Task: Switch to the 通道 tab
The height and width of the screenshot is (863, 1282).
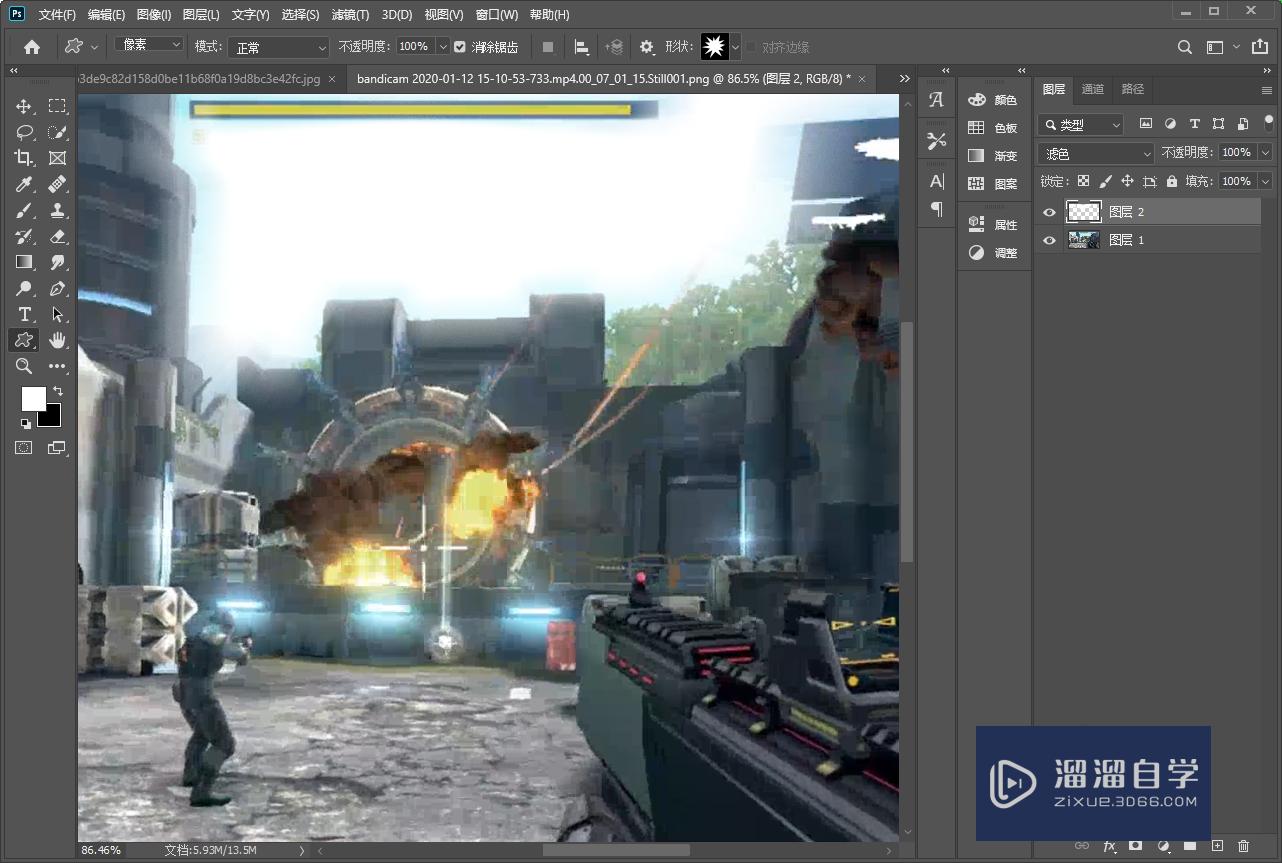Action: 1093,89
